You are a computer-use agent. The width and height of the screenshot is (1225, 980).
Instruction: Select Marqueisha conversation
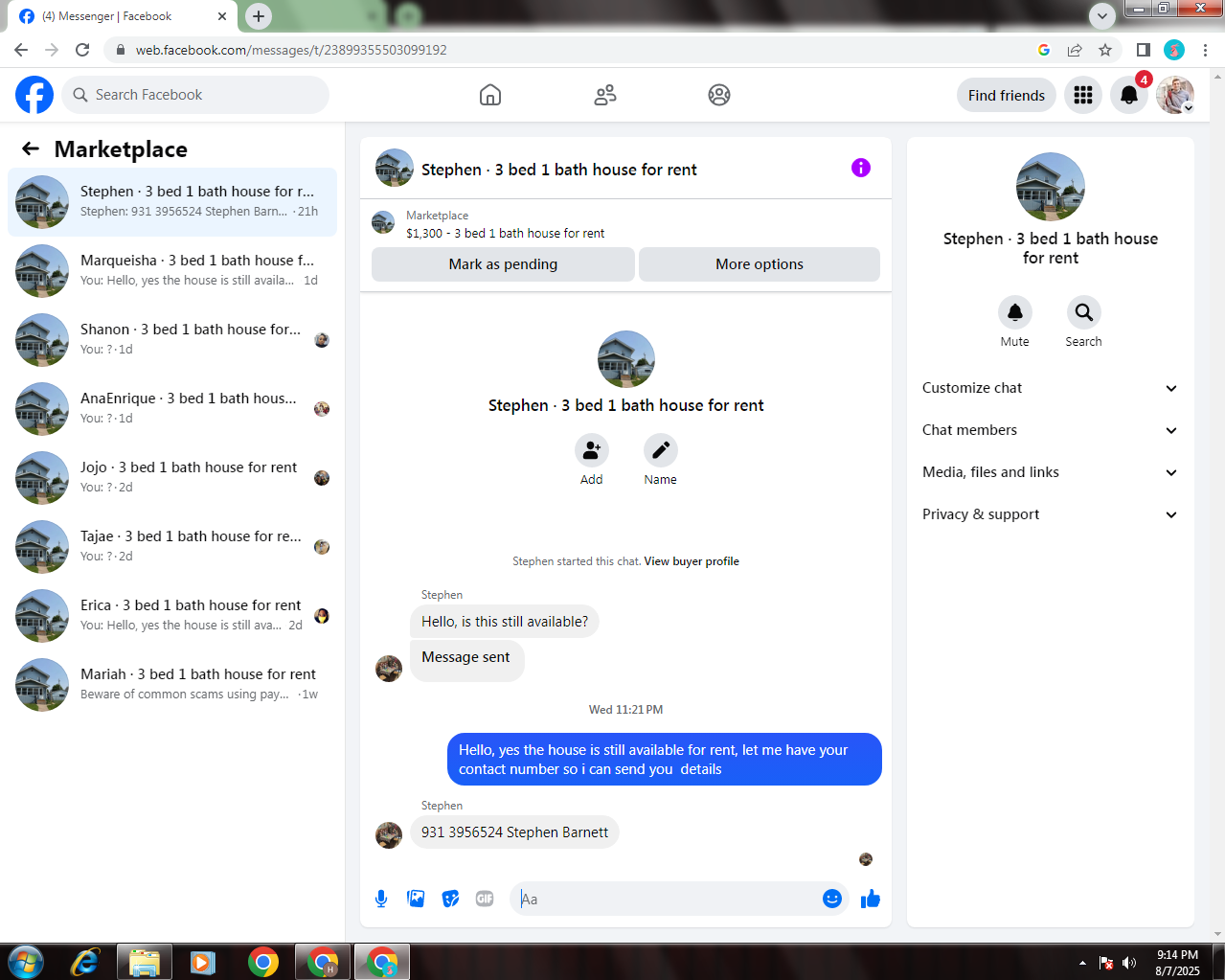tap(172, 271)
